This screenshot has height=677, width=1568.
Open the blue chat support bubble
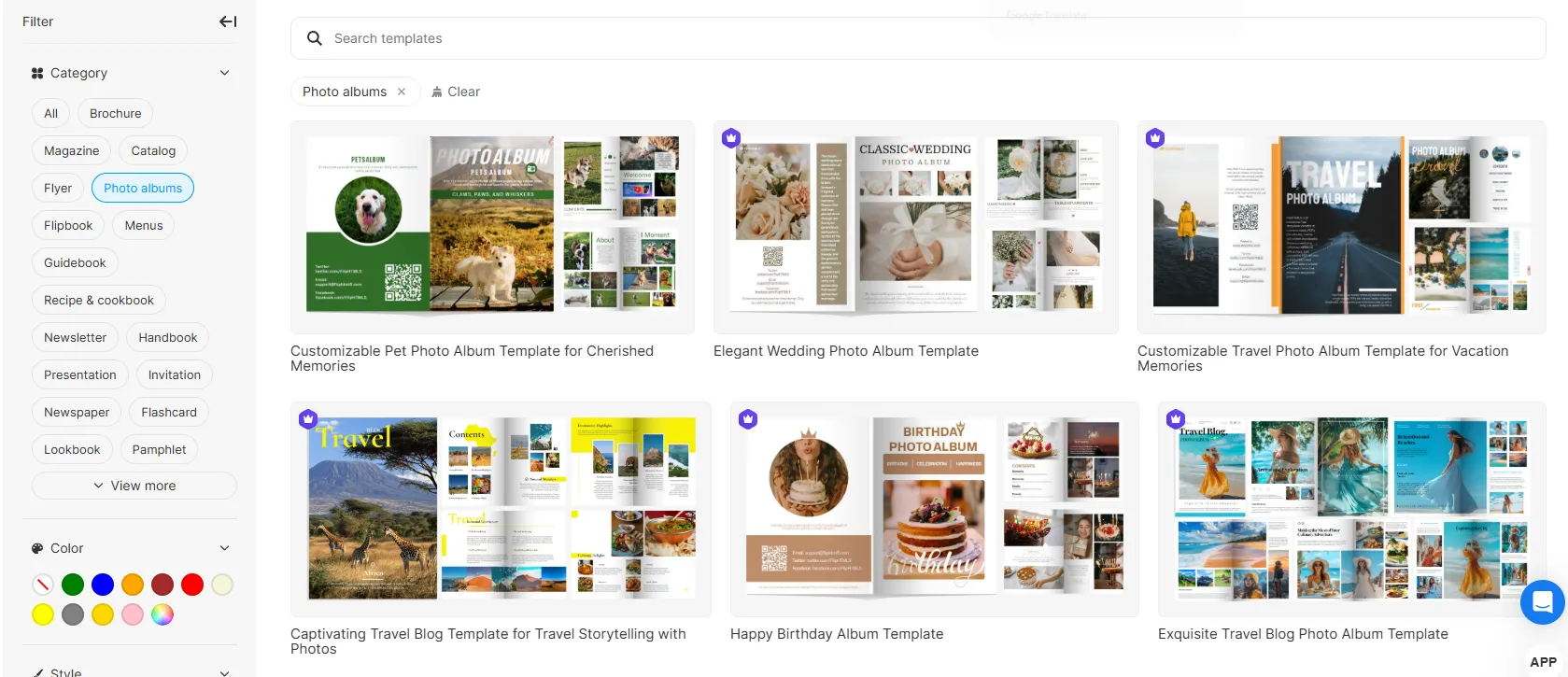[x=1543, y=602]
